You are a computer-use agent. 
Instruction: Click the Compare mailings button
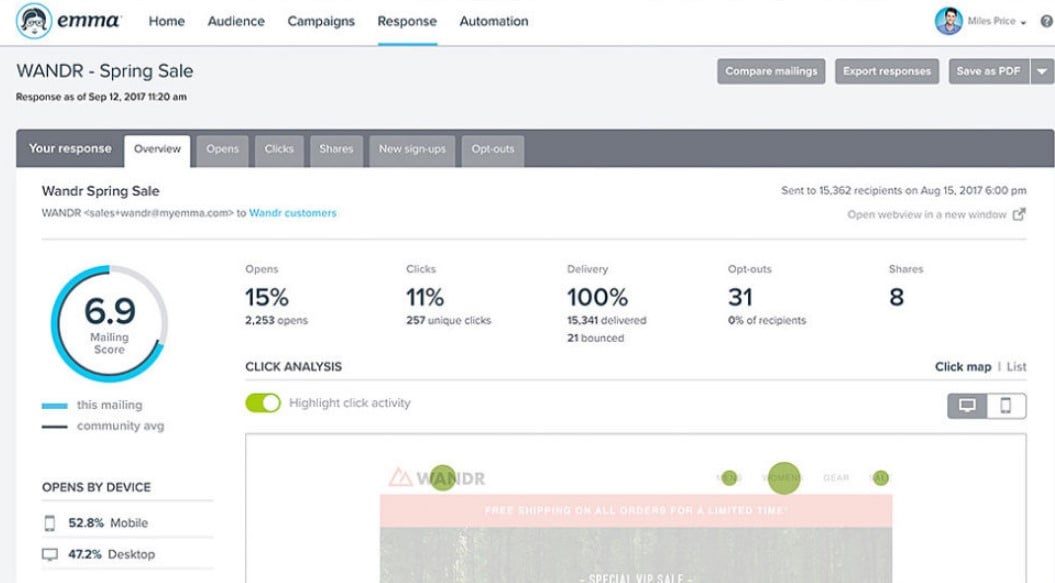pos(771,71)
